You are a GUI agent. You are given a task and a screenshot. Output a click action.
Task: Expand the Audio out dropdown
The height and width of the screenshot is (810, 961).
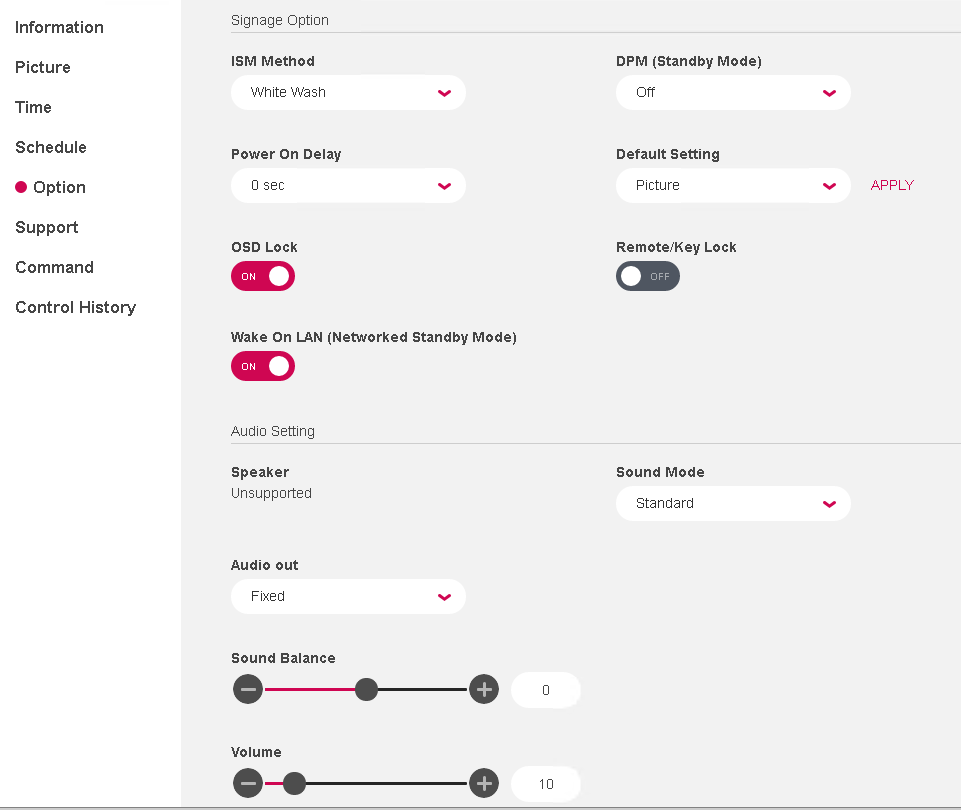(348, 596)
